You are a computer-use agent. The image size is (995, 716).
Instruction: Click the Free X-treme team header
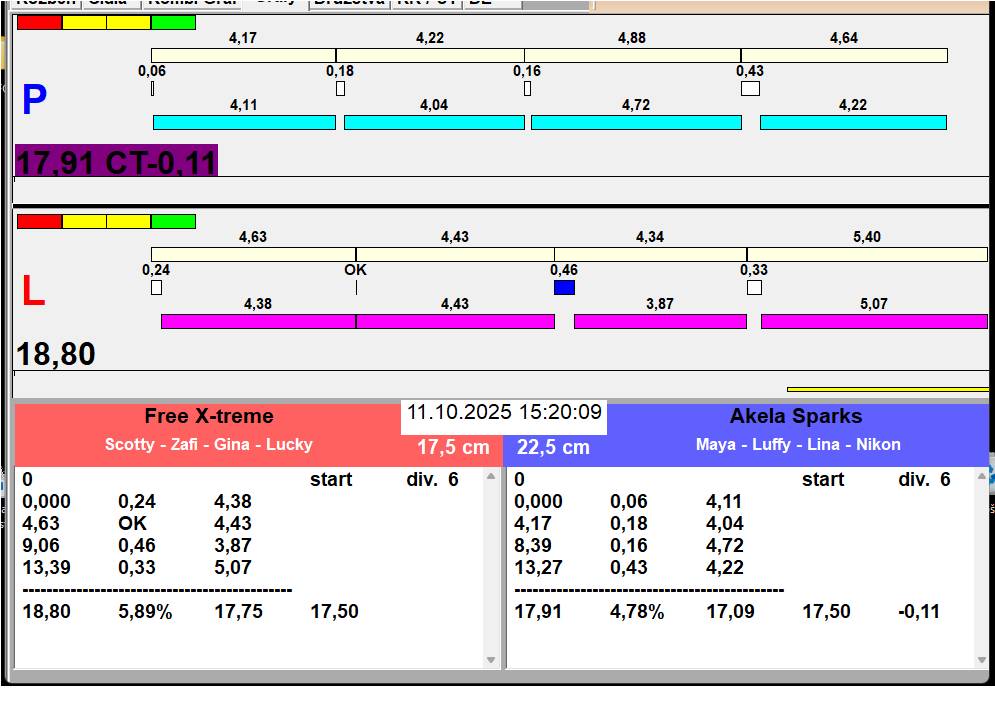(208, 417)
